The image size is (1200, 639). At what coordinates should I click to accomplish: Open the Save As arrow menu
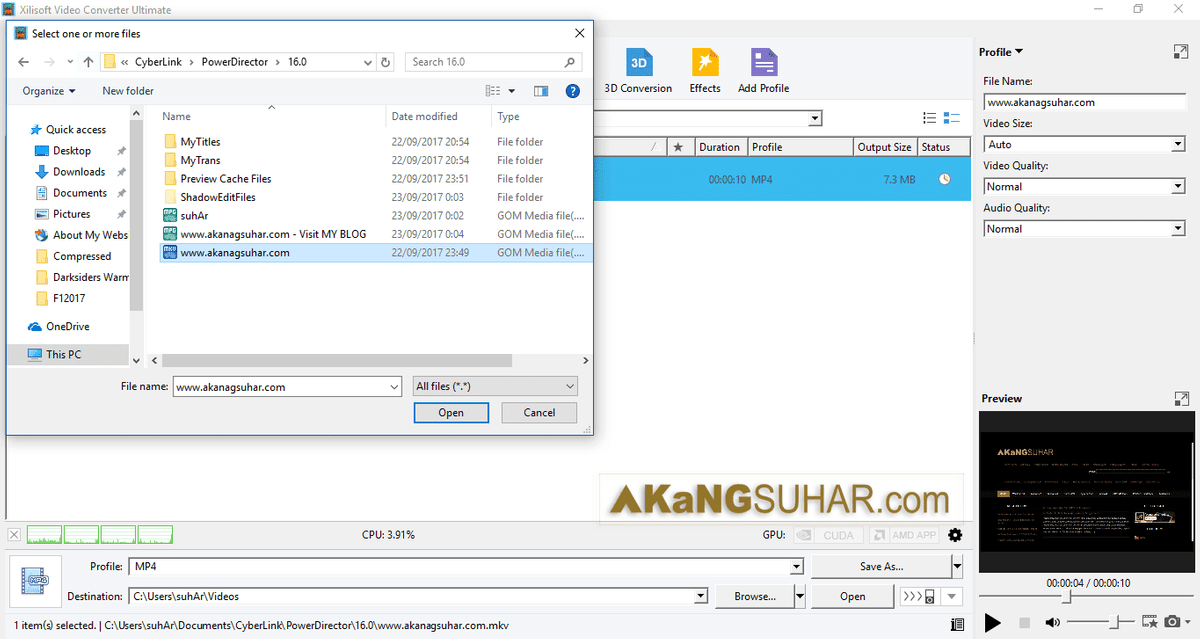click(957, 567)
